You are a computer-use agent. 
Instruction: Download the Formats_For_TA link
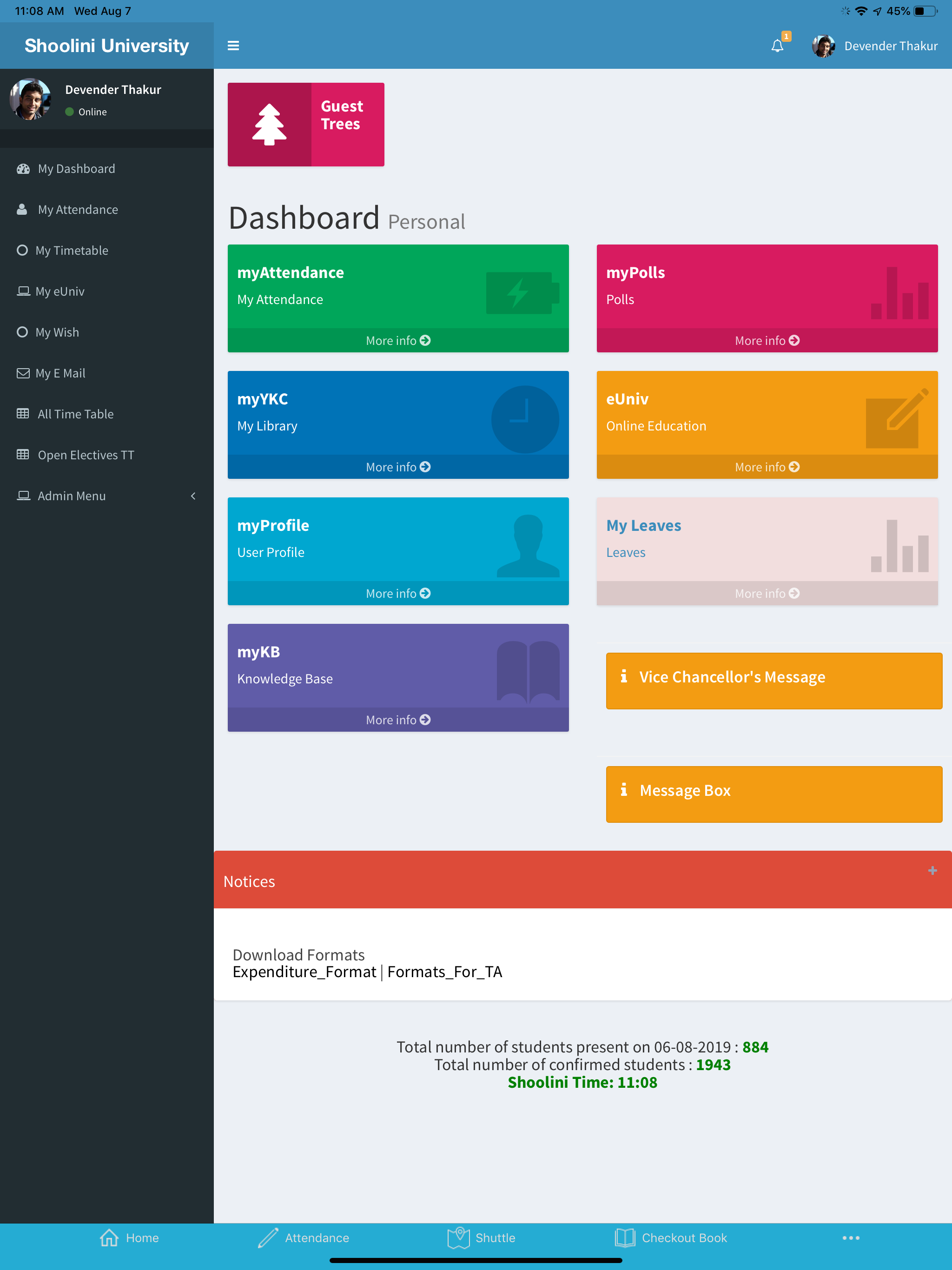tap(445, 972)
